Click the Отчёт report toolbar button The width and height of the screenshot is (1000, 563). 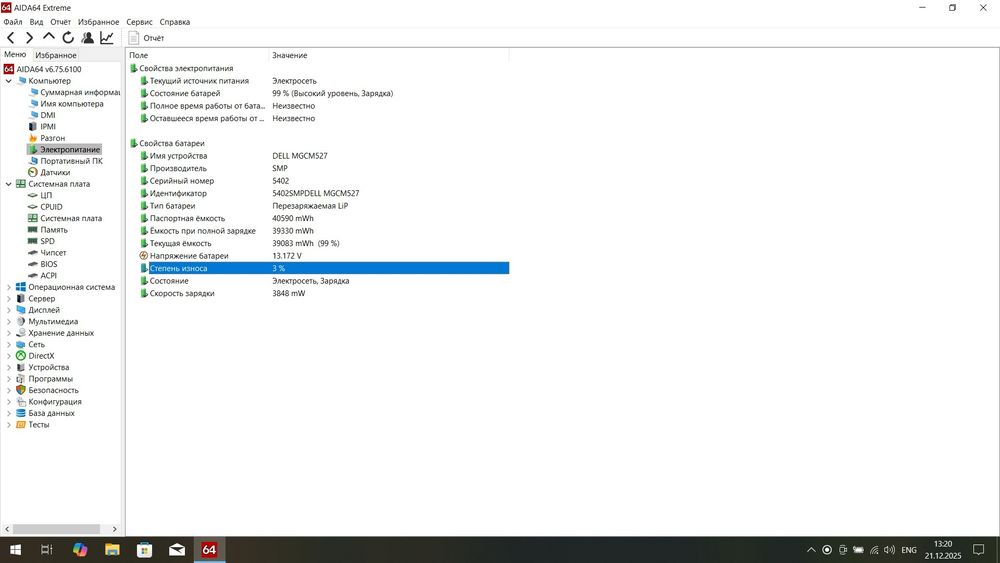146,38
